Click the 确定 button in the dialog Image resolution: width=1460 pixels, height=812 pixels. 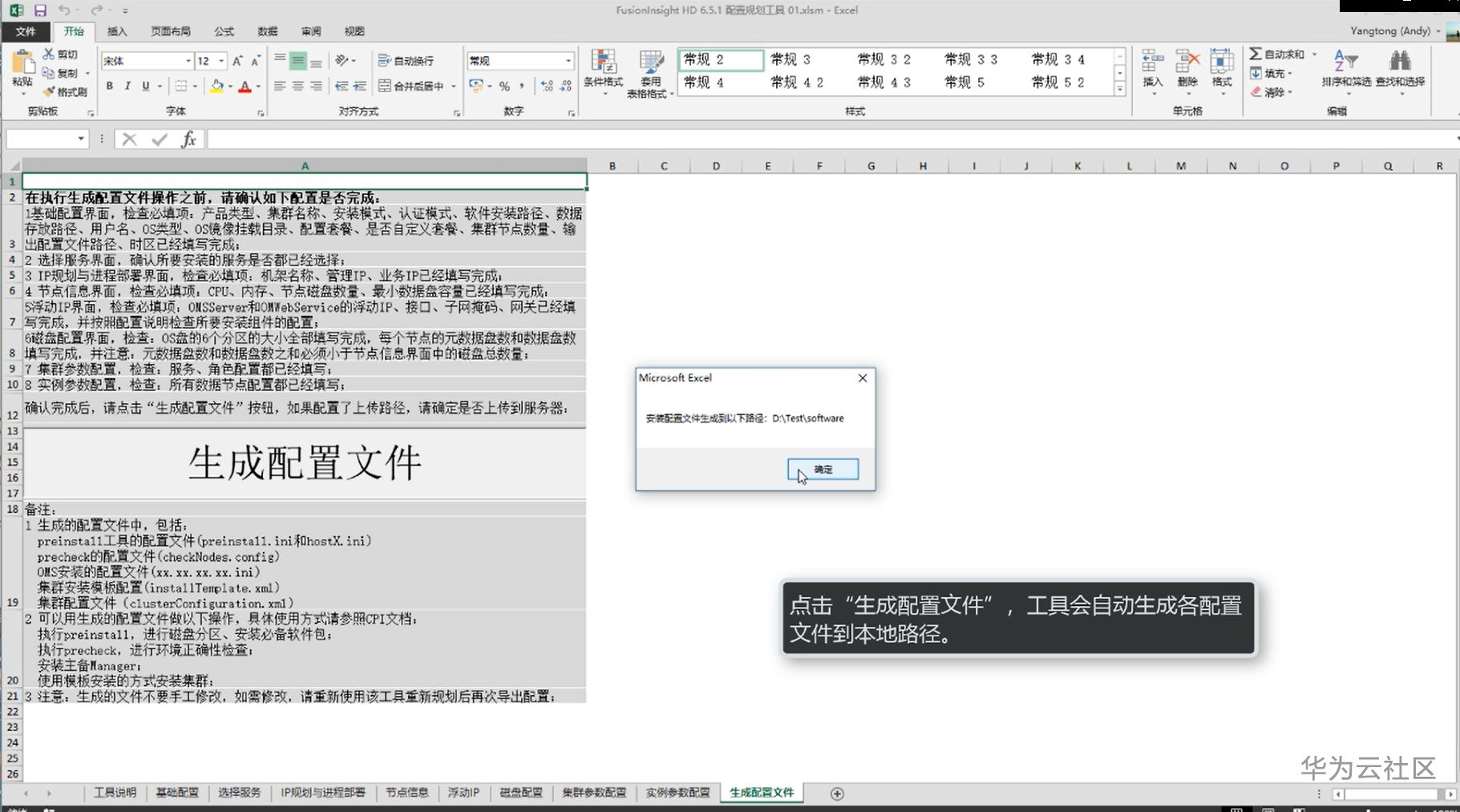[x=823, y=469]
